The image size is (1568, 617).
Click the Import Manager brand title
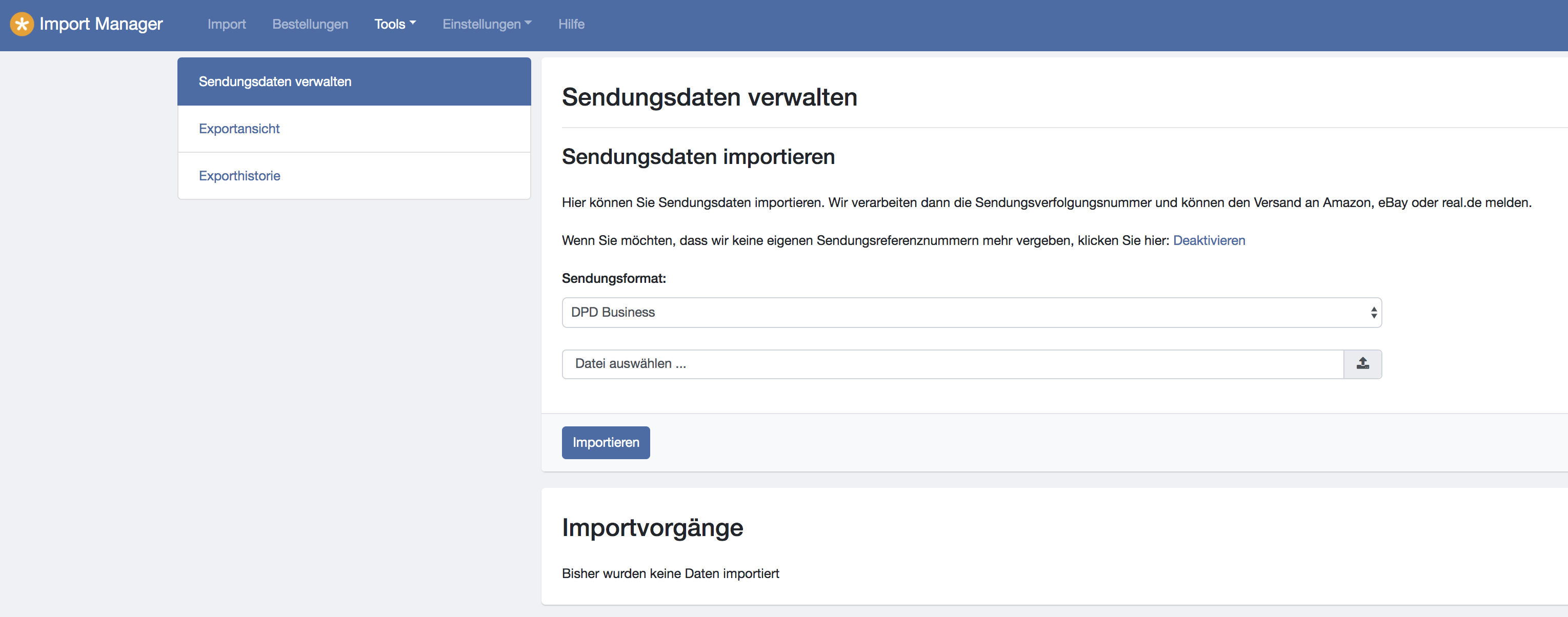[101, 24]
